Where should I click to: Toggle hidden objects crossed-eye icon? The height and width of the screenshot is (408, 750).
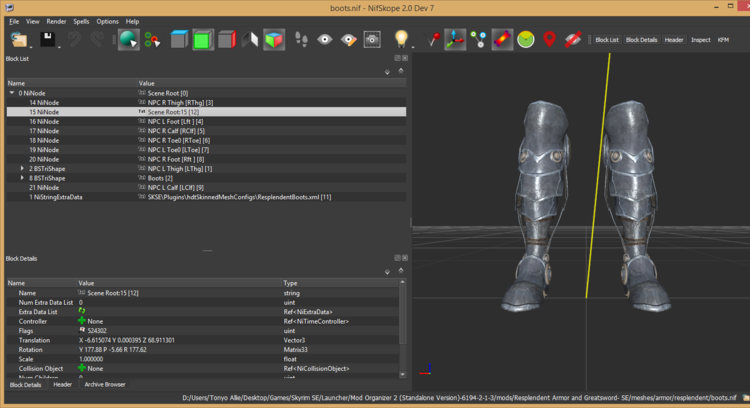[573, 40]
